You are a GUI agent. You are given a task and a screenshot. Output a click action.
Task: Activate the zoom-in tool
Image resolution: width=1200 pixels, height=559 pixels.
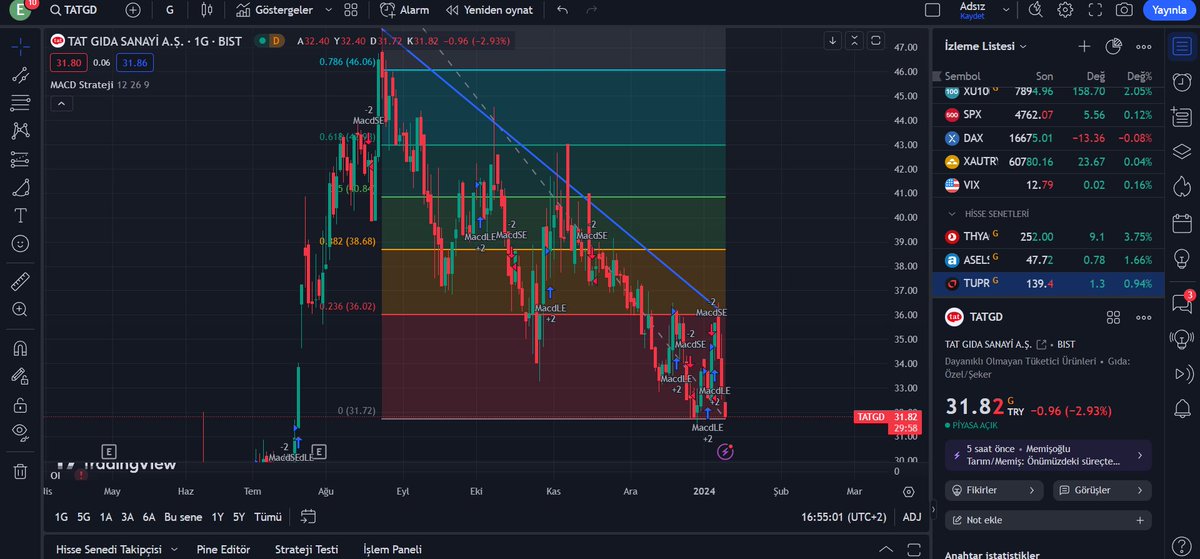(20, 309)
